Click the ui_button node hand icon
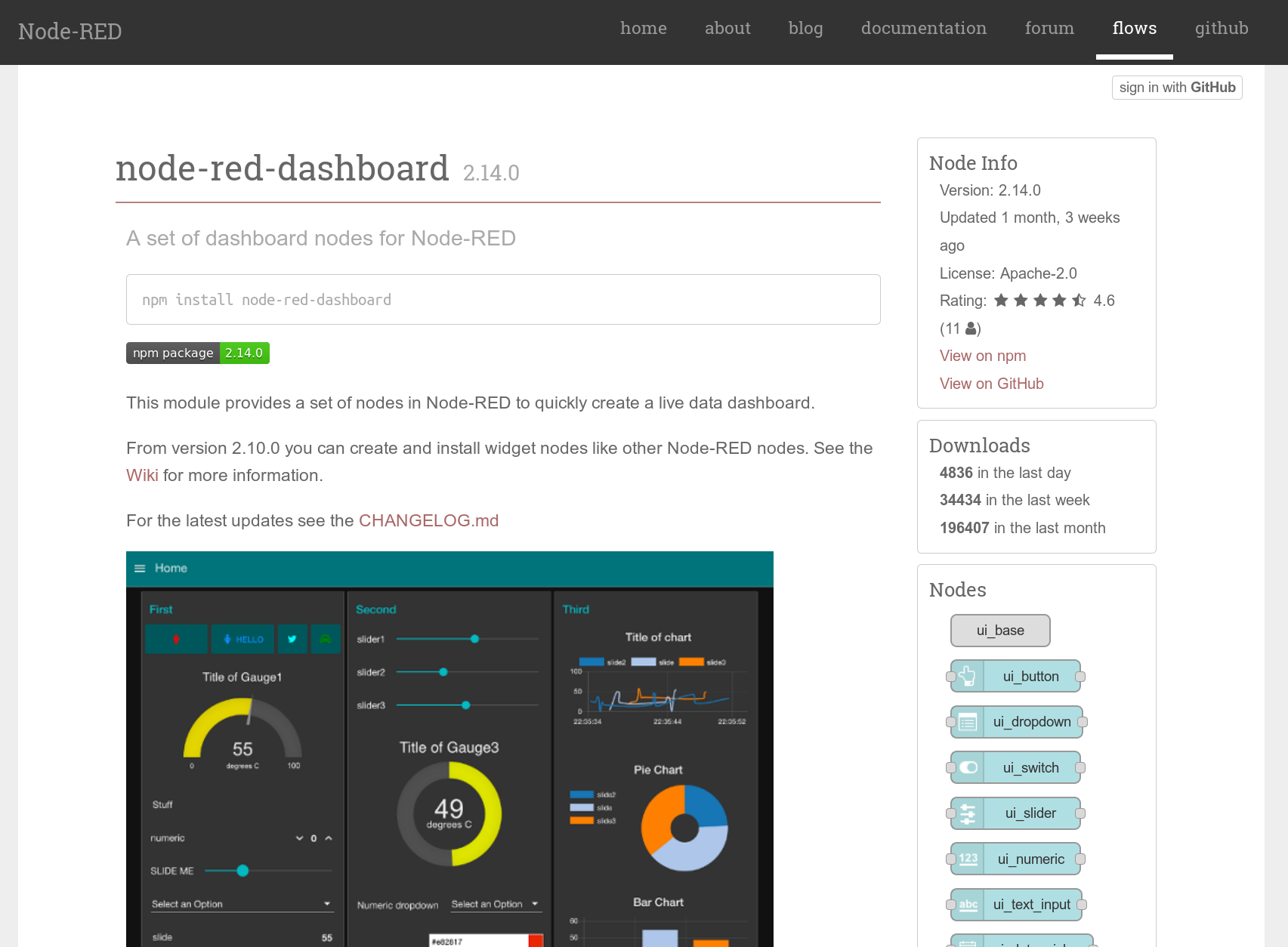The width and height of the screenshot is (1288, 947). point(967,677)
